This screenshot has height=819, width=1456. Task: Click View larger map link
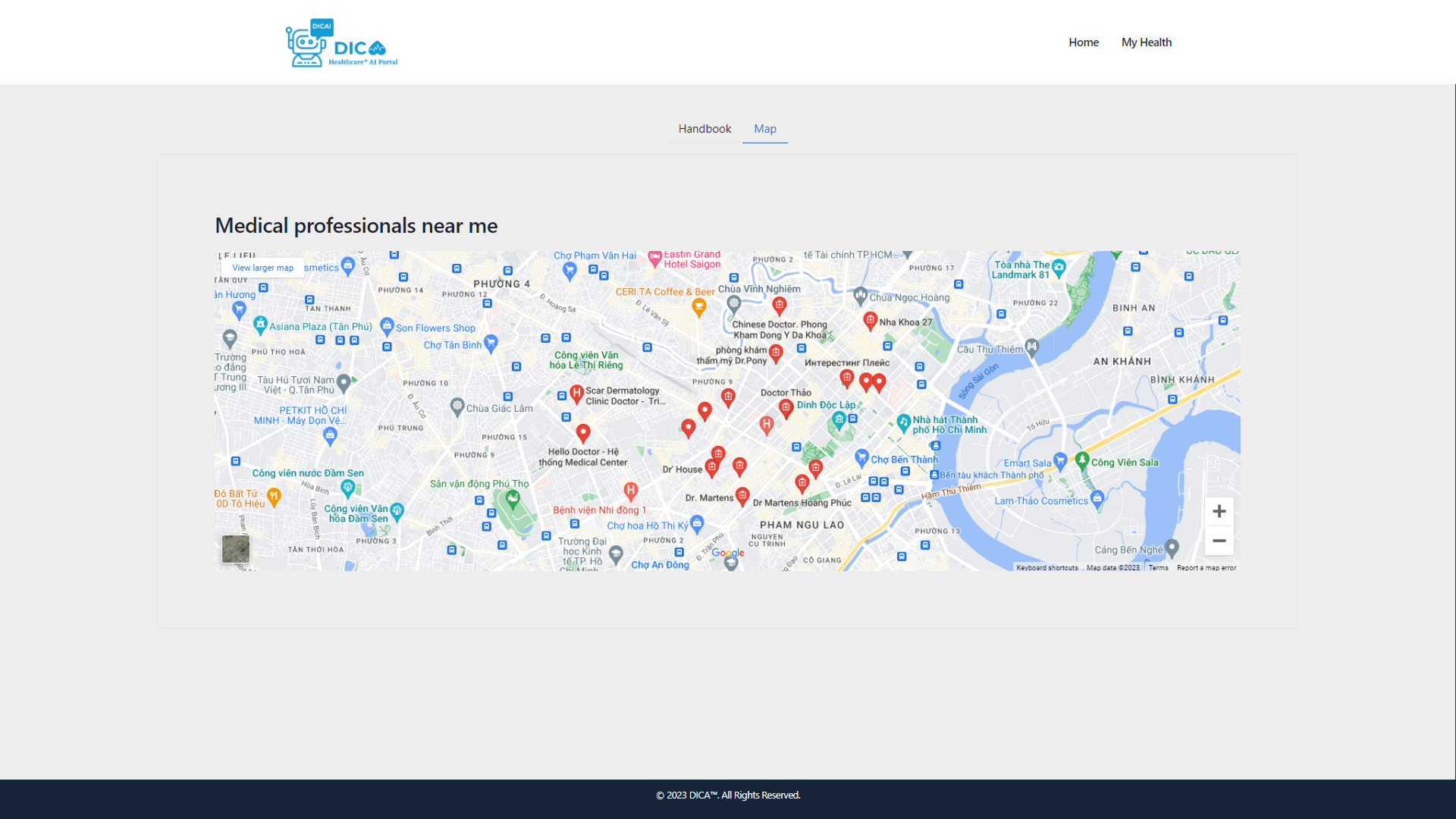[262, 268]
